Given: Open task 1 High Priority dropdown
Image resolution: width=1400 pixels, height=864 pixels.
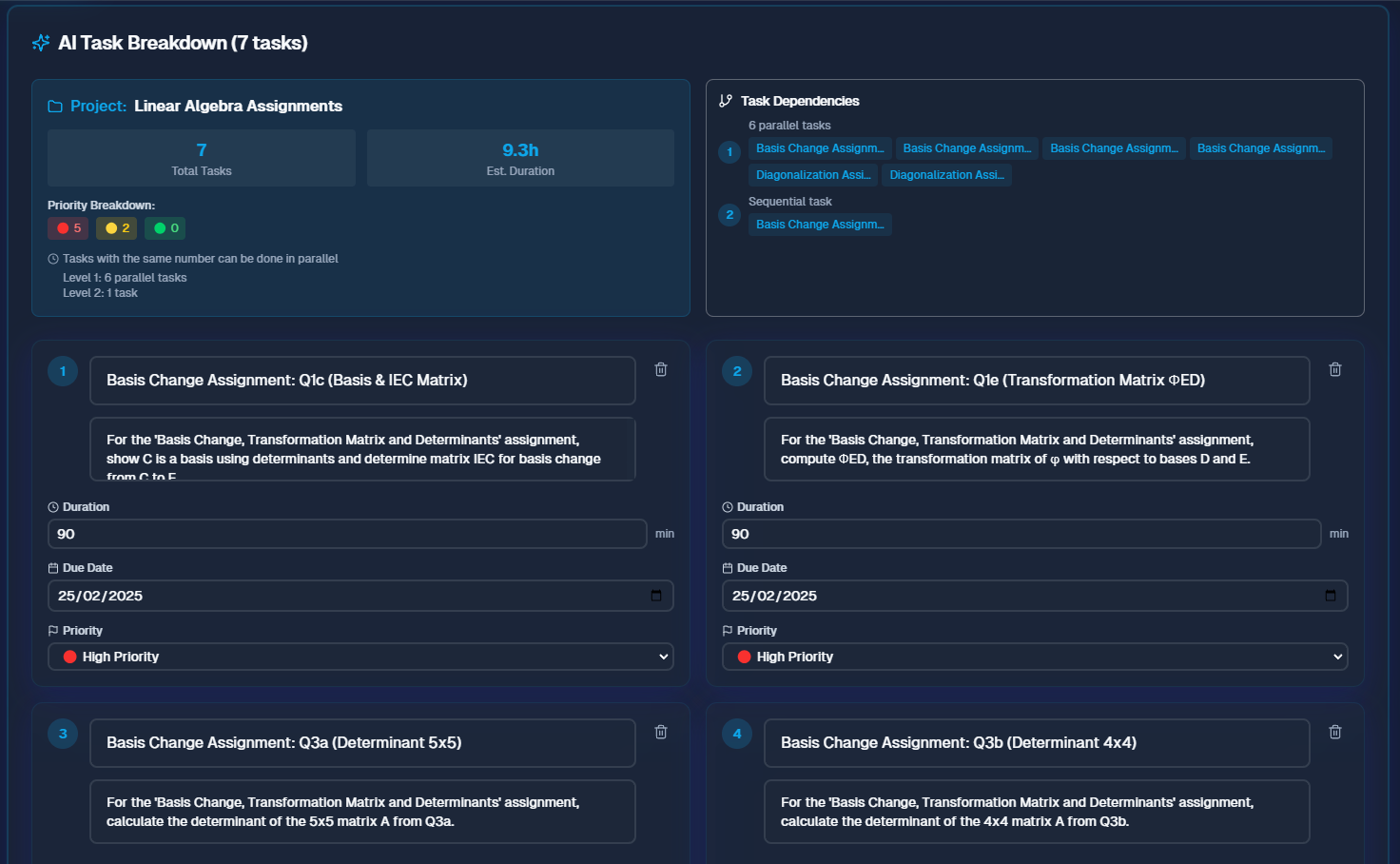Looking at the screenshot, I should pyautogui.click(x=360, y=657).
